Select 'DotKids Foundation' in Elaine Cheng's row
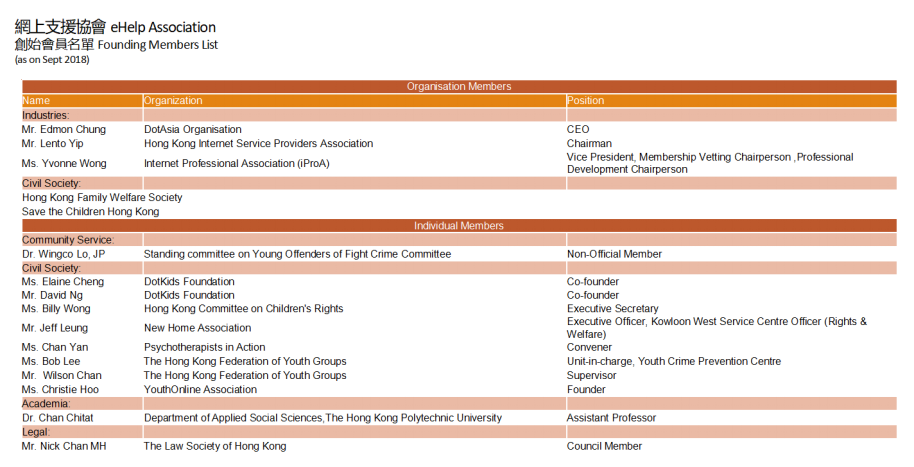Screen dimensions: 914x467 (x=189, y=282)
